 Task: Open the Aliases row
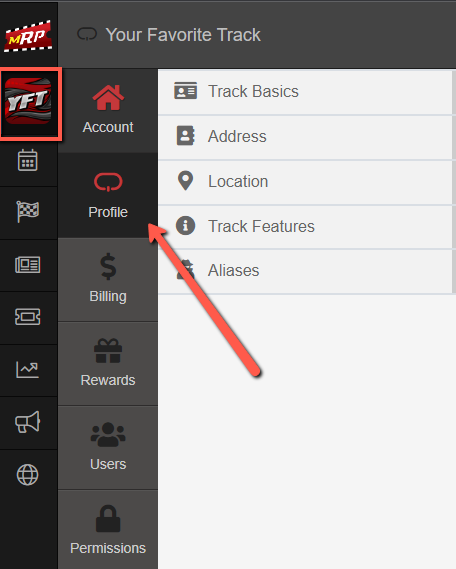(x=305, y=271)
